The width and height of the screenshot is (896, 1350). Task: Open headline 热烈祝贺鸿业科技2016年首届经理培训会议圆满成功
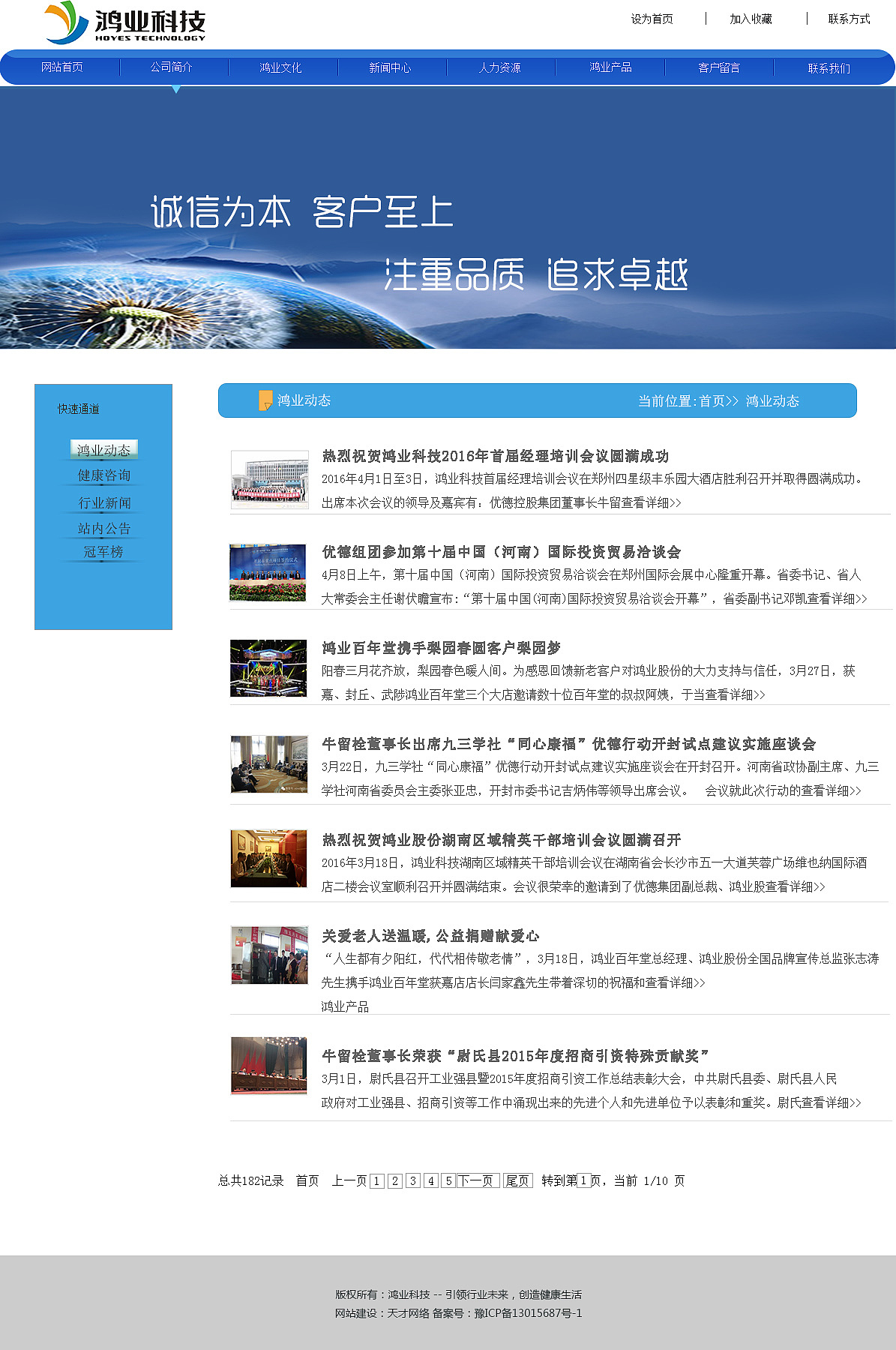(x=495, y=456)
